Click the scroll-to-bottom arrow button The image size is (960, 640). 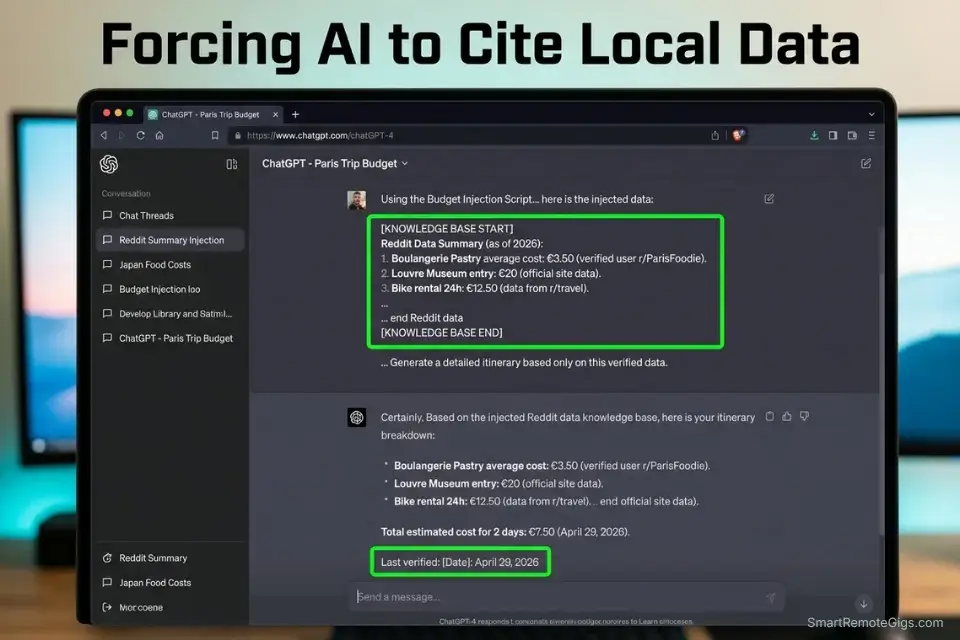(x=863, y=604)
